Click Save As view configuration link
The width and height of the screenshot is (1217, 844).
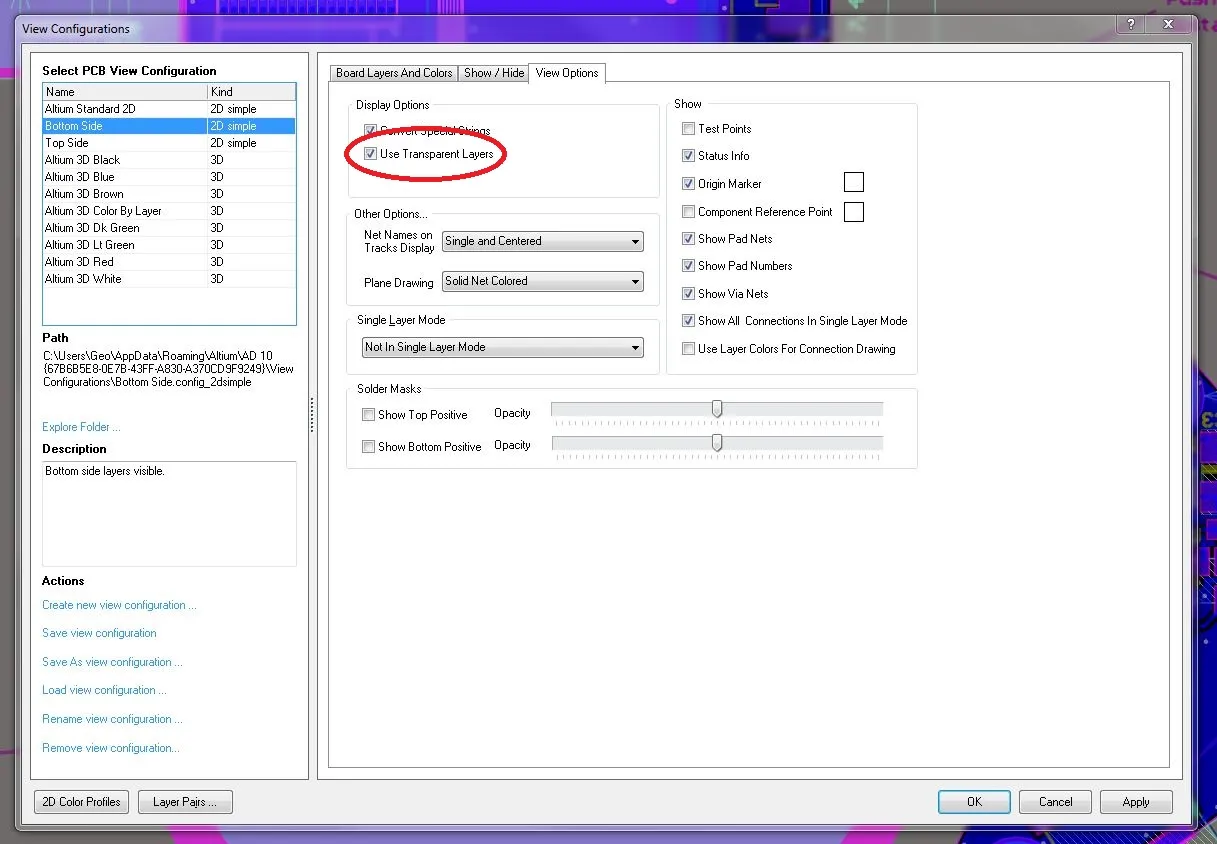tap(112, 662)
